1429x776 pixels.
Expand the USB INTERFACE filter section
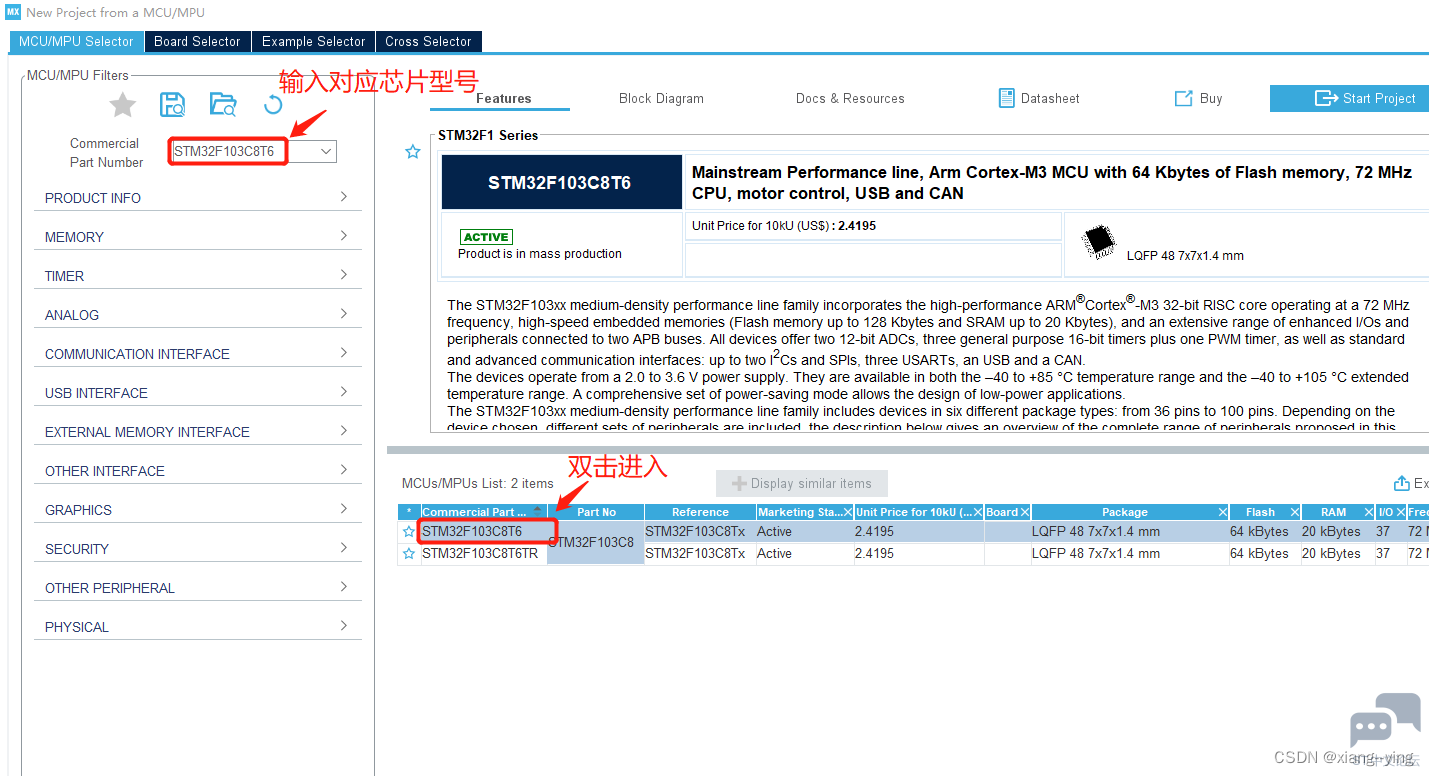point(197,393)
